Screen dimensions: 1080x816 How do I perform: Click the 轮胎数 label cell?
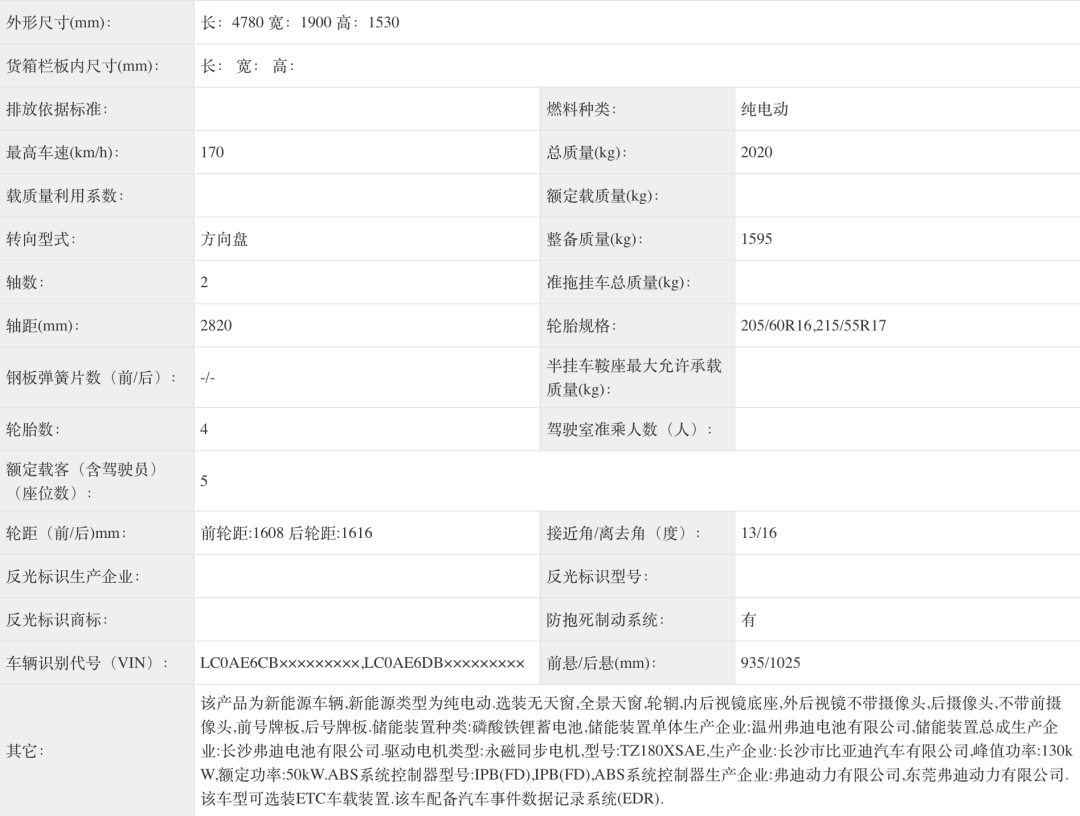(33, 429)
